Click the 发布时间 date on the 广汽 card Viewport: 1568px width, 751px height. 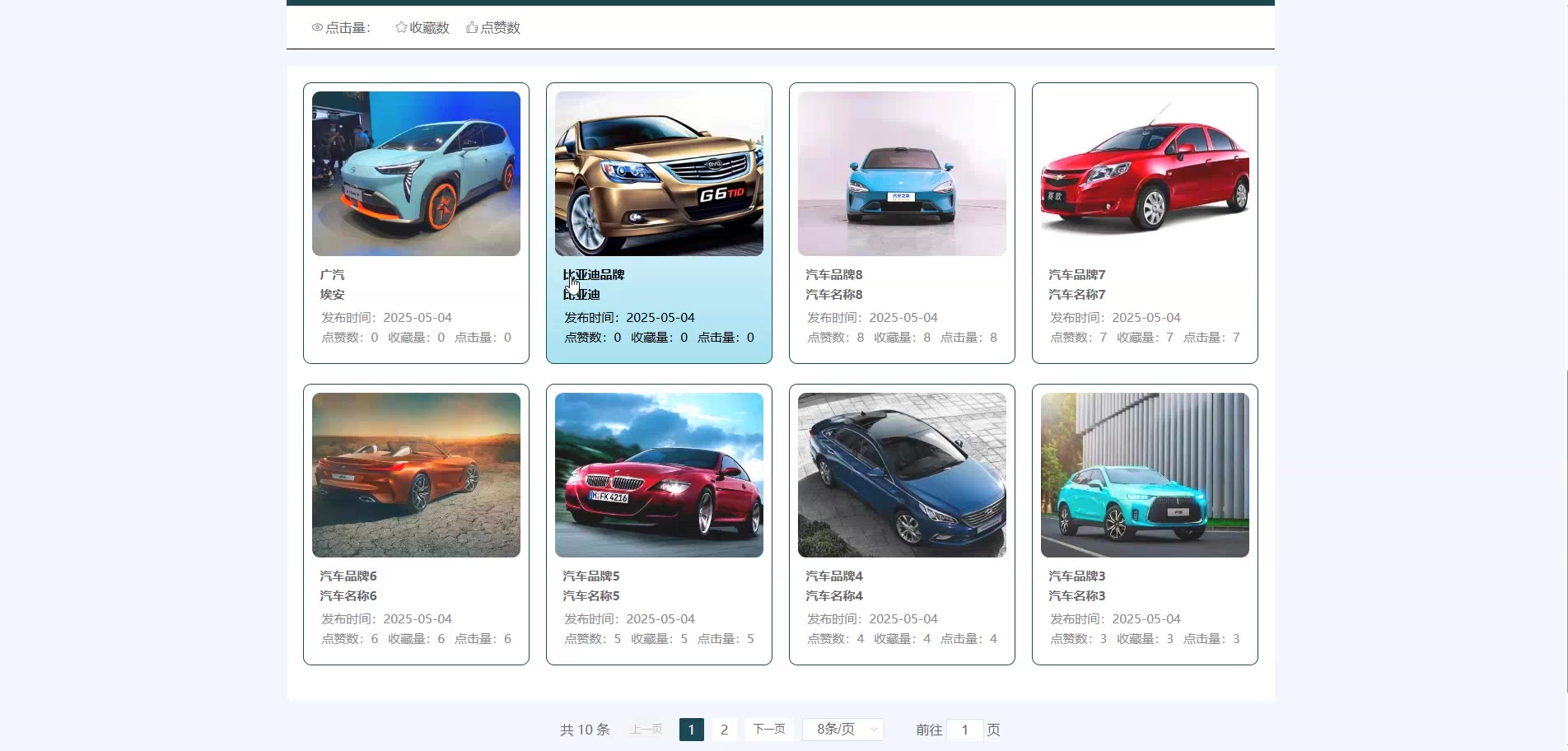[x=386, y=318]
